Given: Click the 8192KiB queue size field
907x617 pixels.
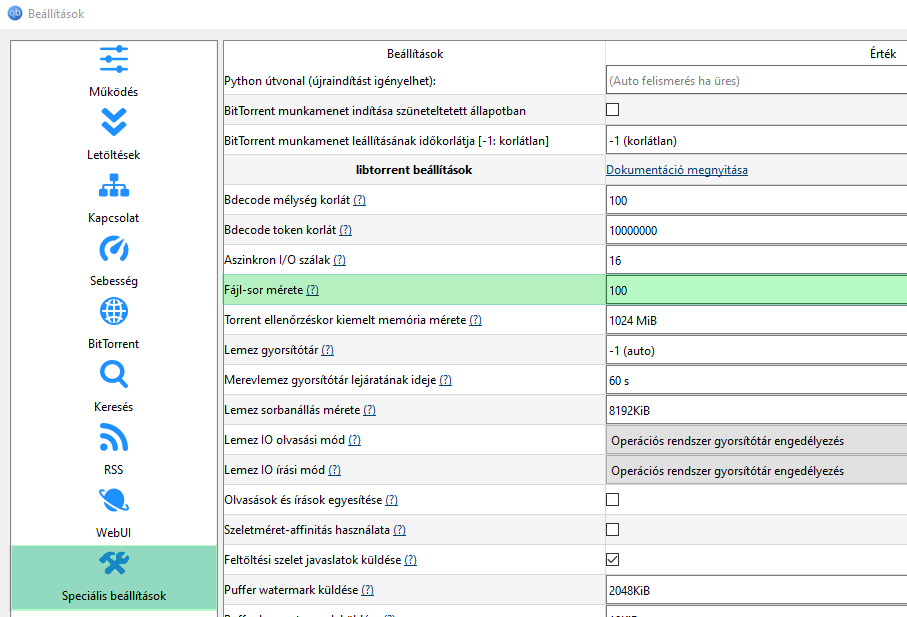Looking at the screenshot, I should (x=756, y=411).
